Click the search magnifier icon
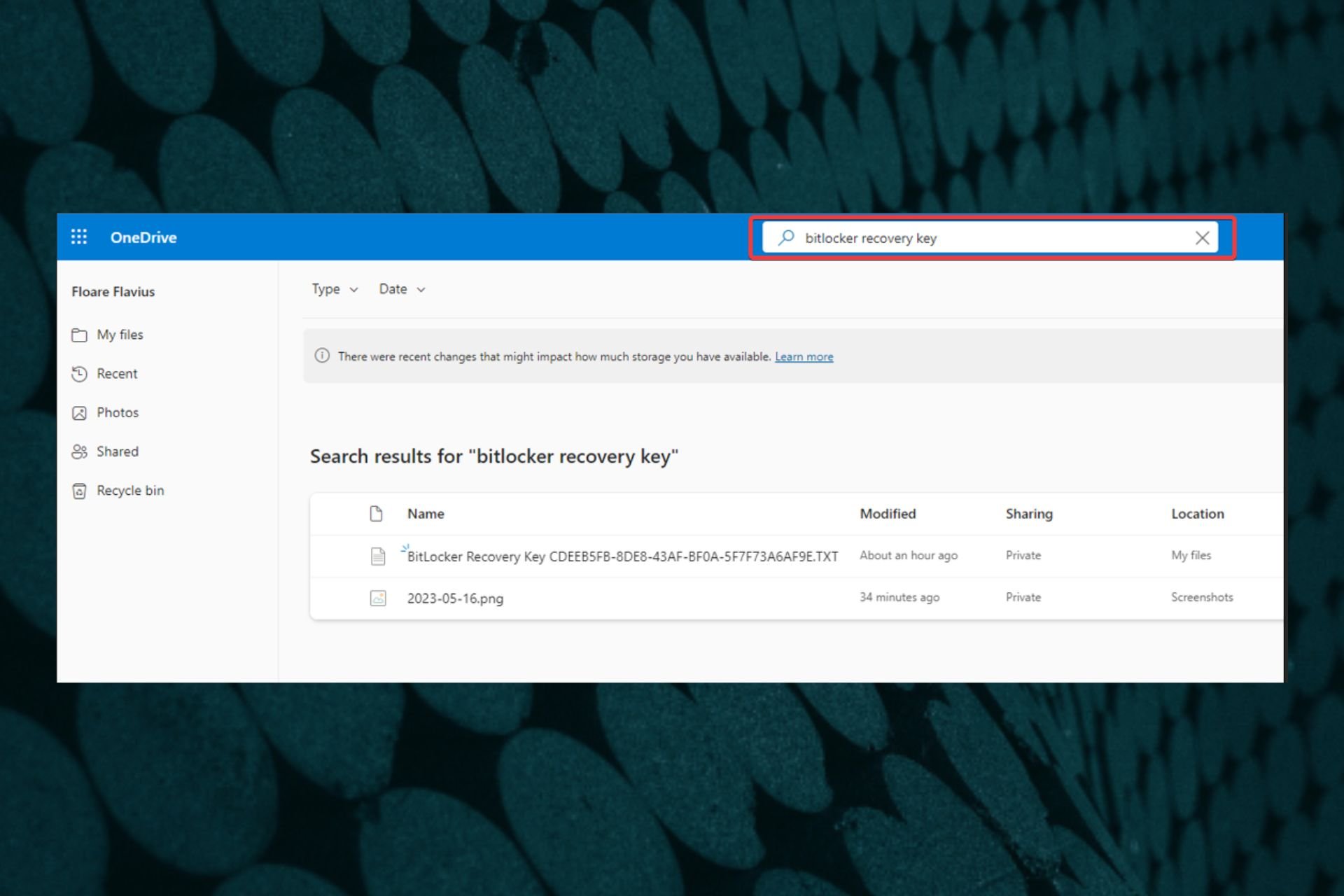1344x896 pixels. tap(786, 237)
